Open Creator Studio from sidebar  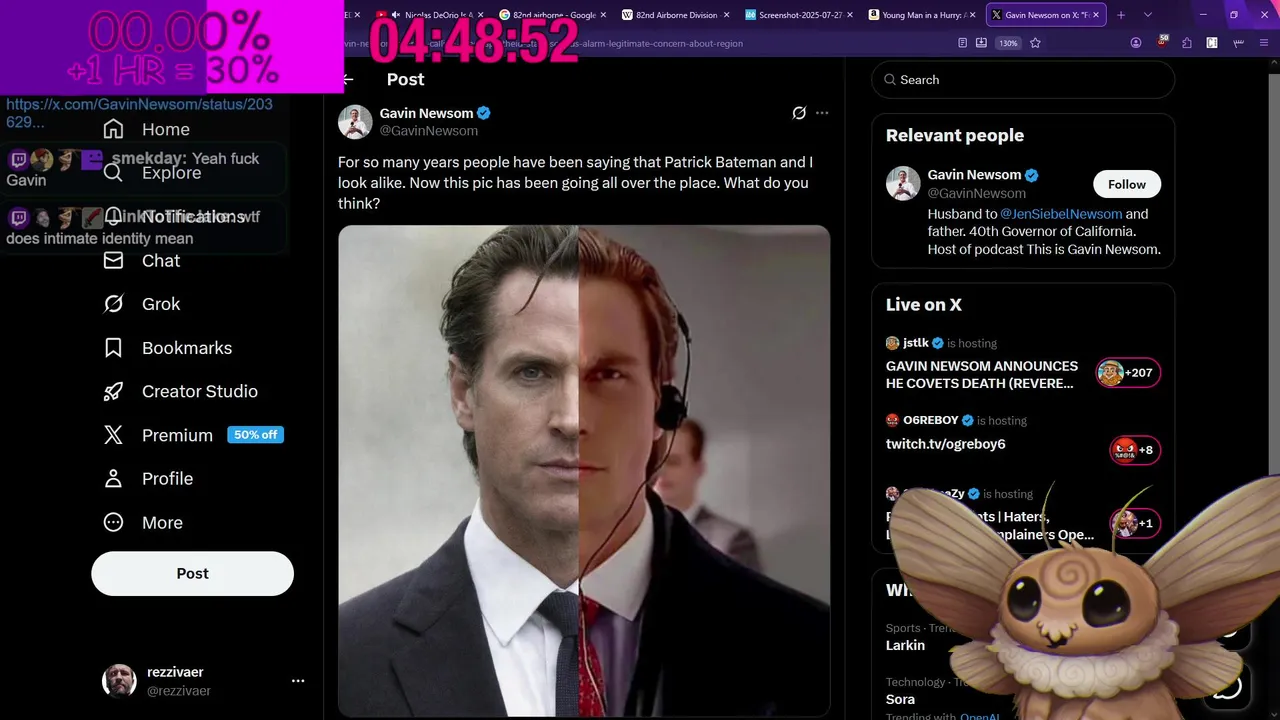pos(181,391)
